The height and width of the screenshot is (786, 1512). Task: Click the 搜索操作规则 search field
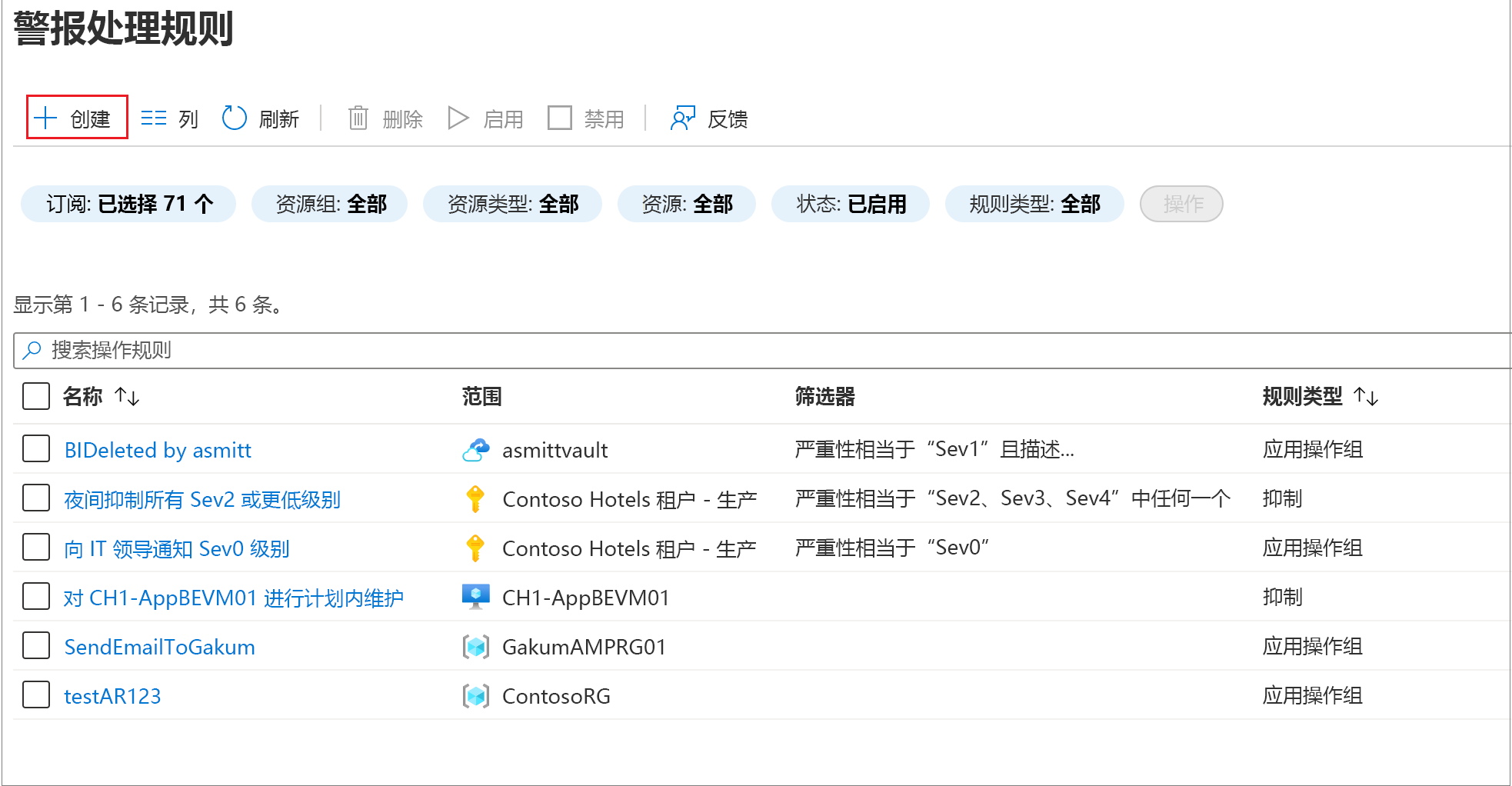tap(762, 351)
